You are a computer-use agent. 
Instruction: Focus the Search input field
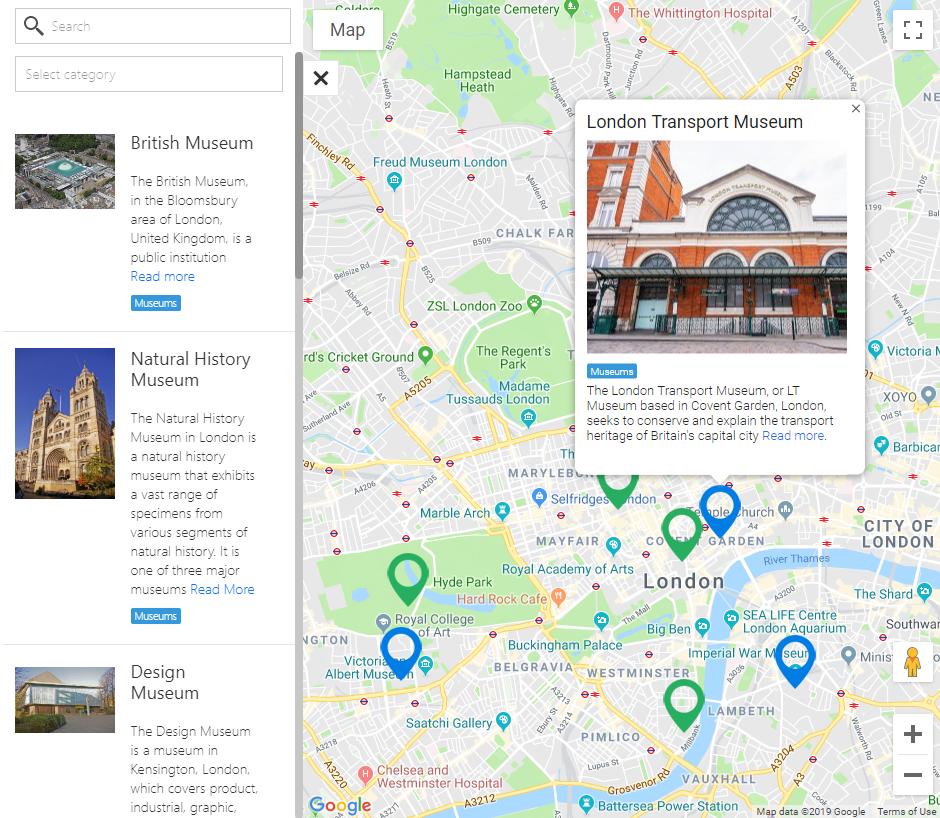(153, 26)
